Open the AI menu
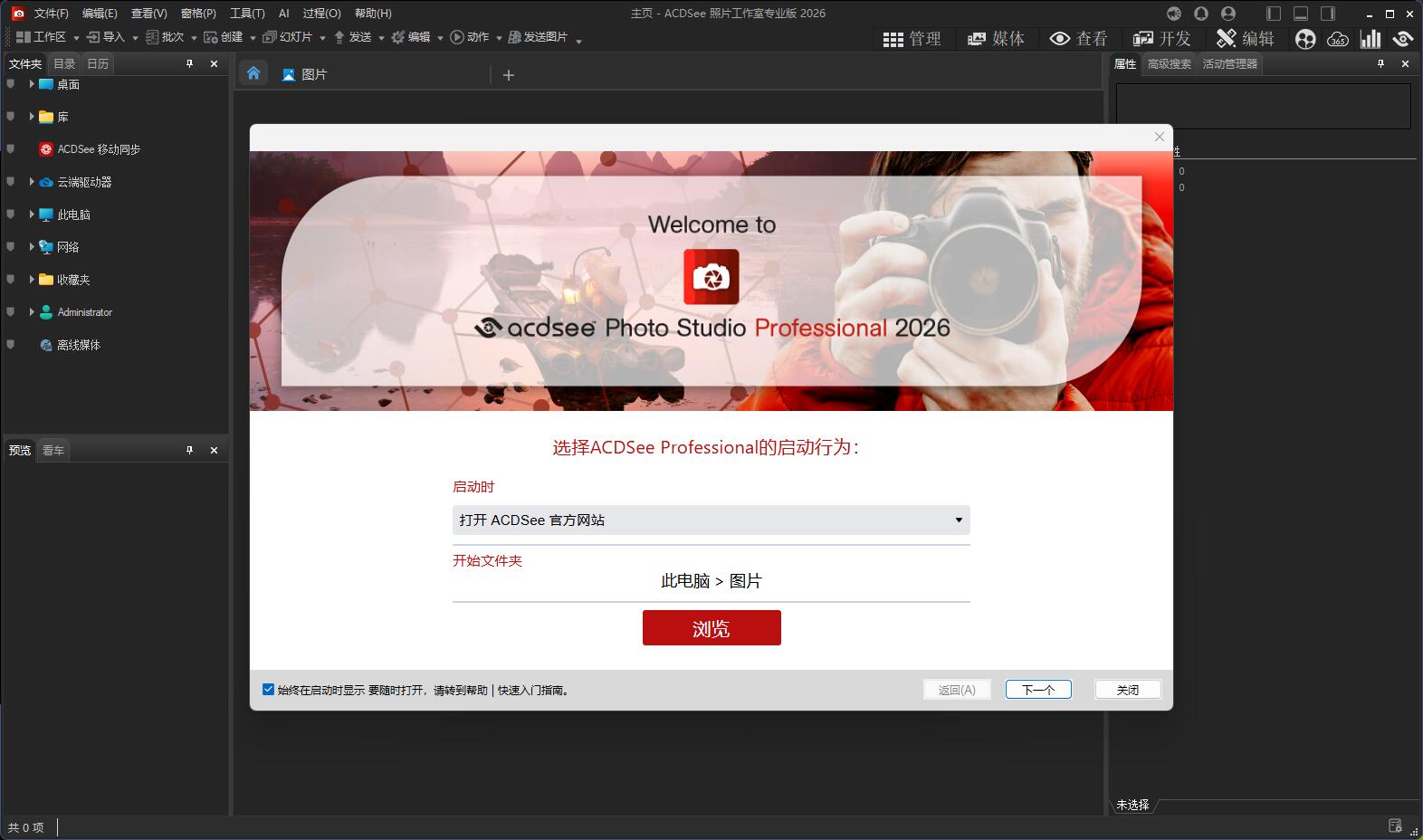 pos(283,14)
